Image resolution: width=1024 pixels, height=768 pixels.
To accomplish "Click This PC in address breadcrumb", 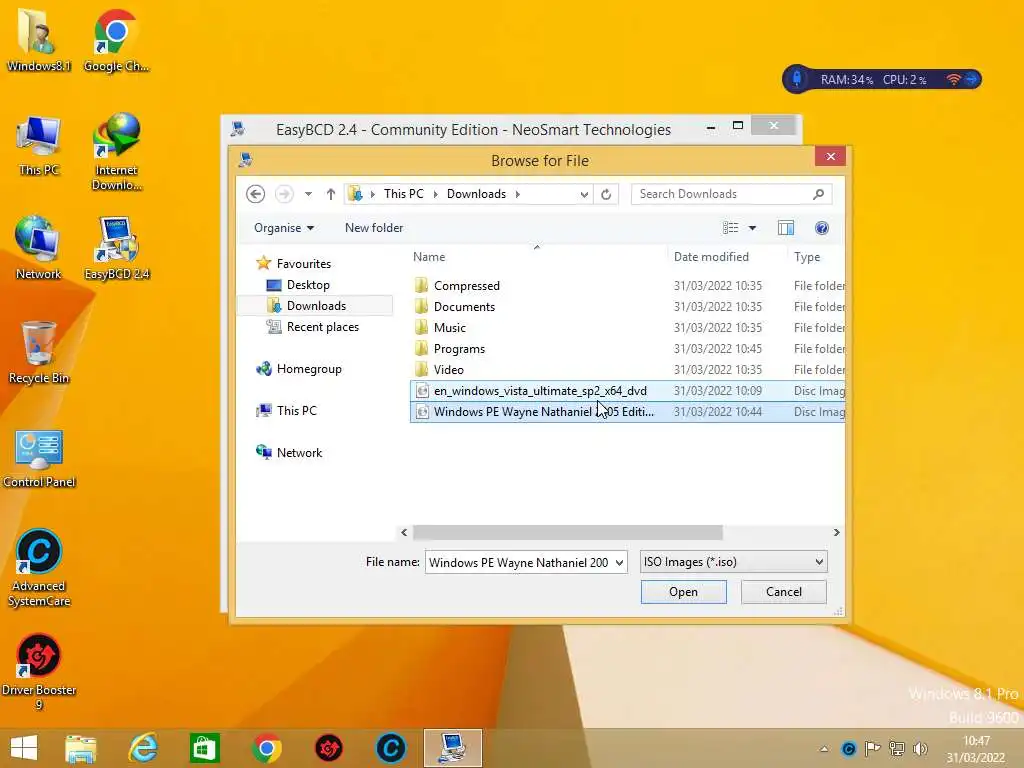I will pos(404,194).
